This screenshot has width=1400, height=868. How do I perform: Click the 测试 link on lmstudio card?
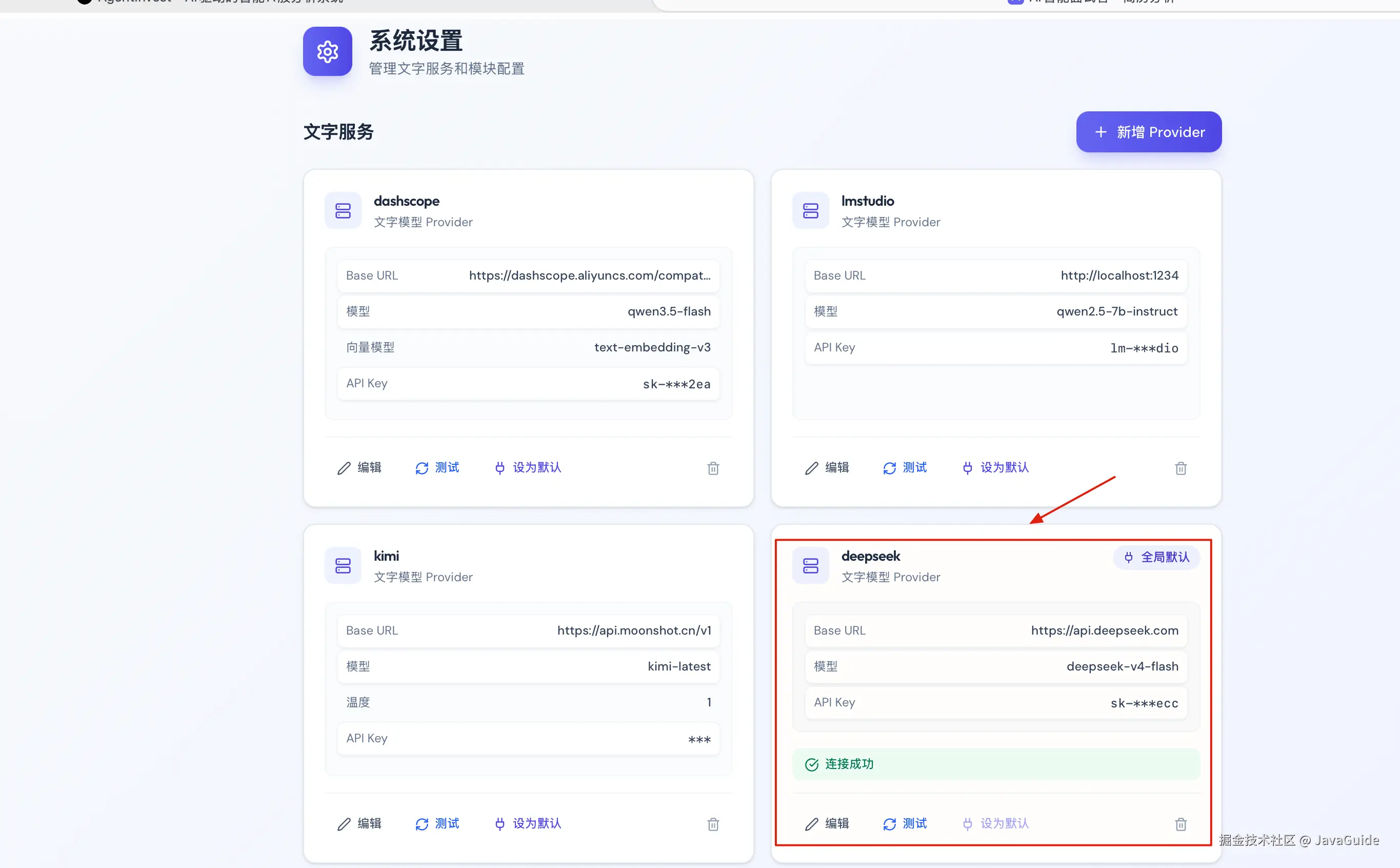[x=914, y=468]
